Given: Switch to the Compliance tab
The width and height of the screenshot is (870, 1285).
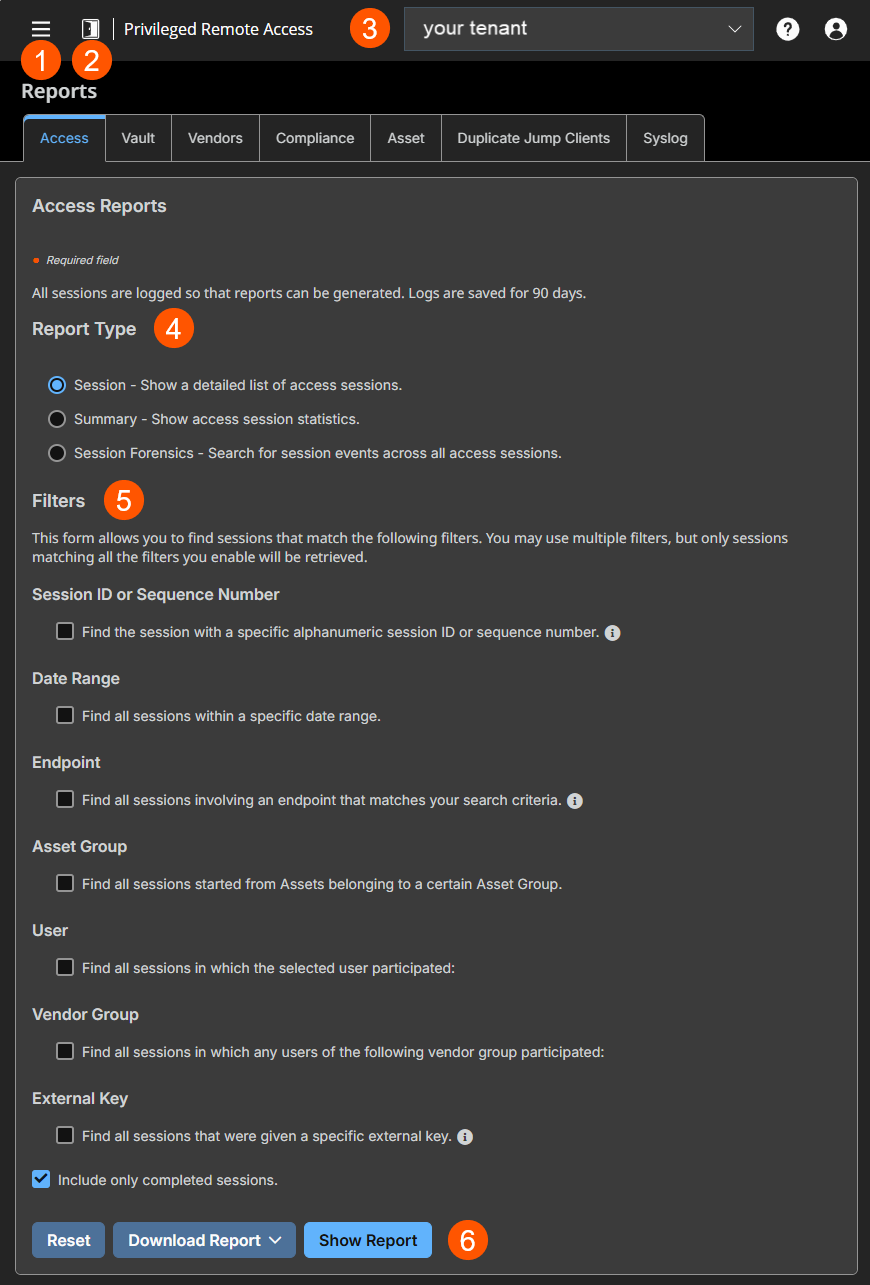Looking at the screenshot, I should point(315,138).
